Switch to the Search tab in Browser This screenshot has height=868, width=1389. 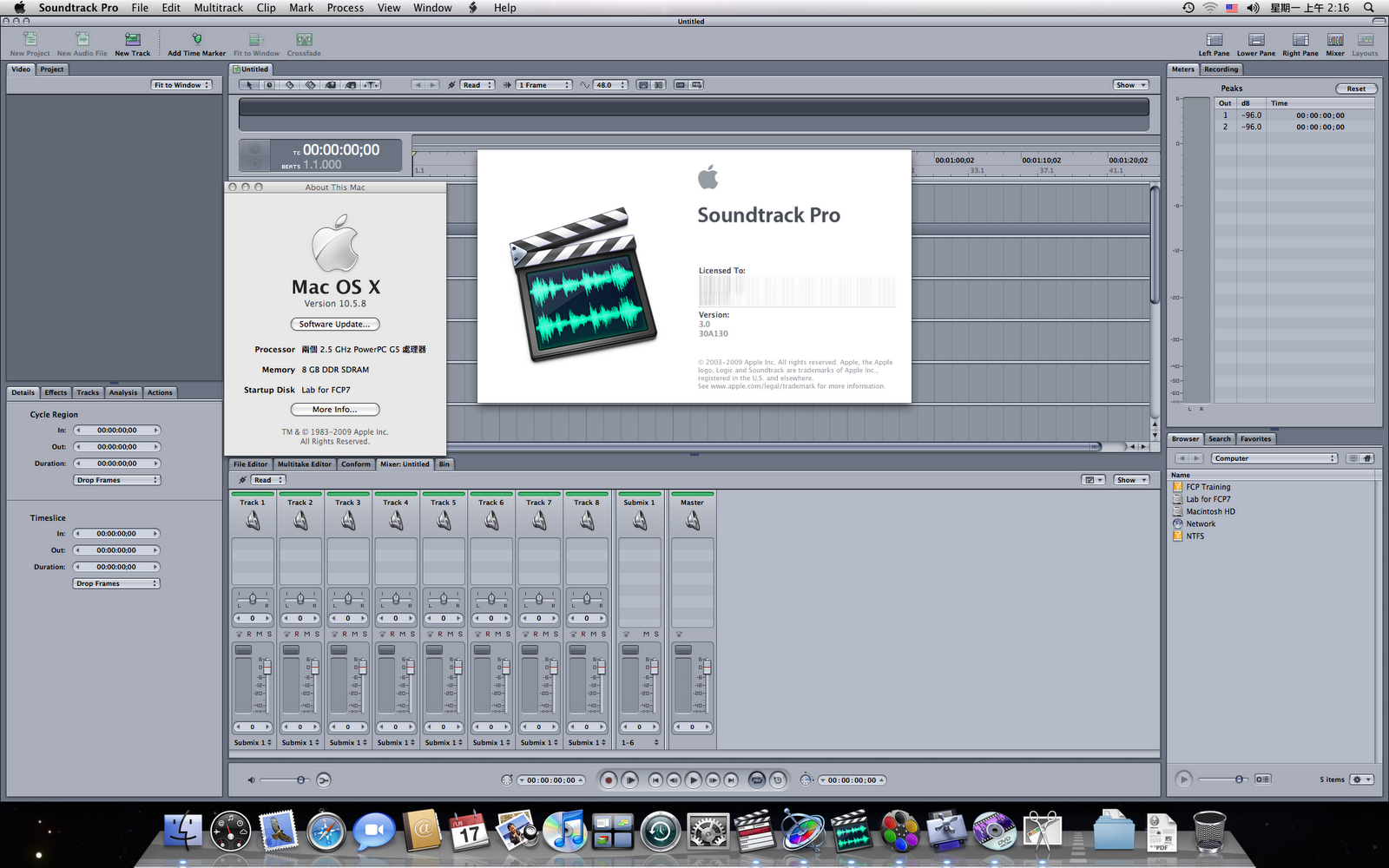[1220, 439]
